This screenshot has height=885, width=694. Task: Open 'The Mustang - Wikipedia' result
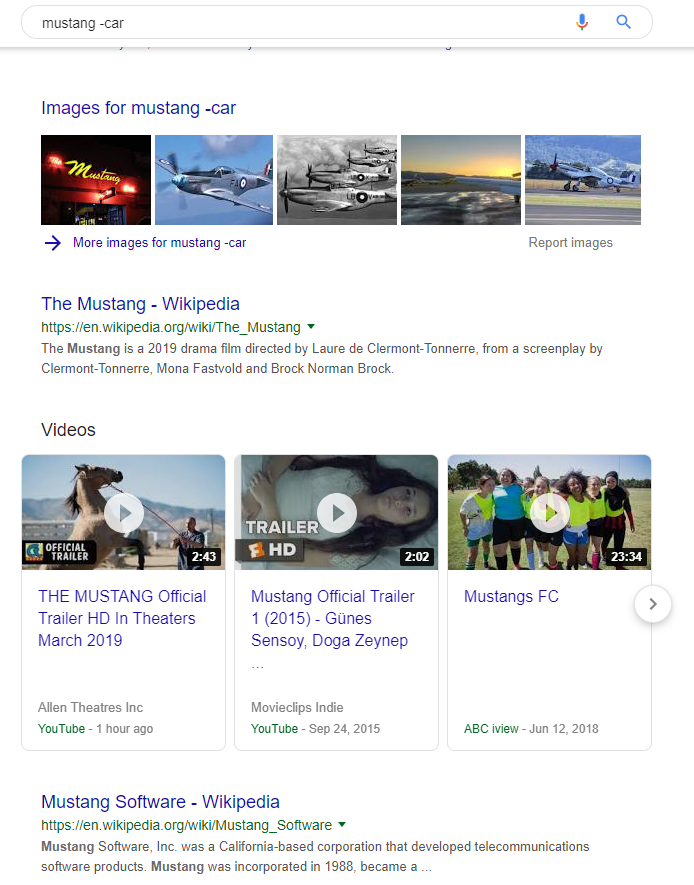tap(140, 304)
